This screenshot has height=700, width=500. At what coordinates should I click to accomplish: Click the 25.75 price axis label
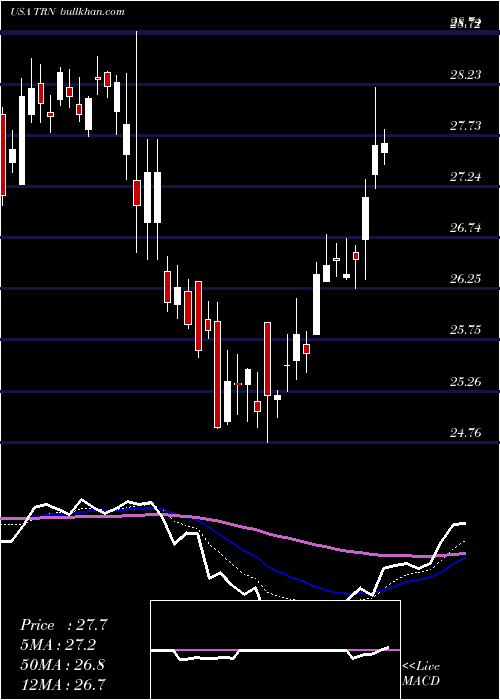(x=466, y=330)
